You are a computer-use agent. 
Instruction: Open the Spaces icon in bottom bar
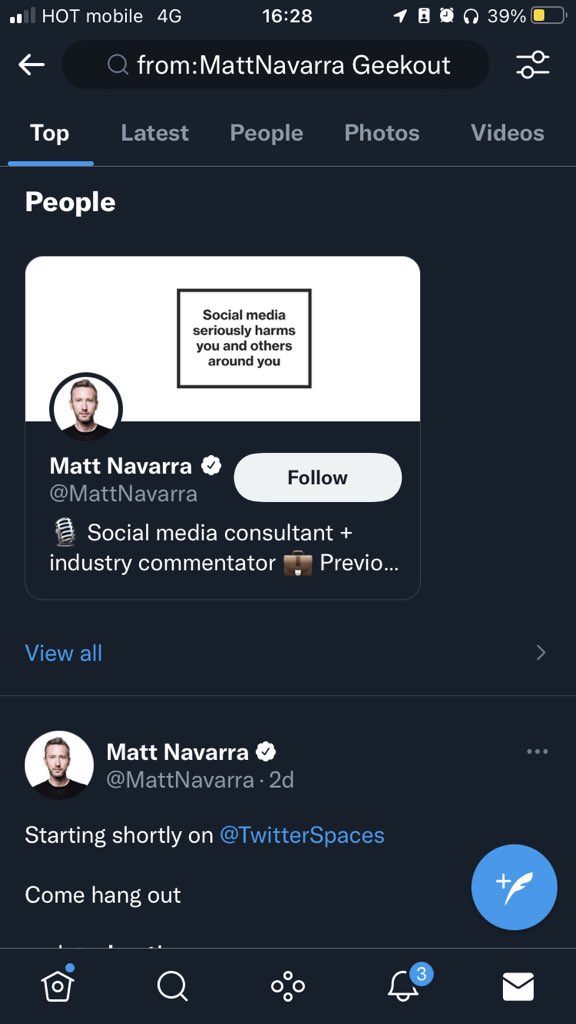pos(287,986)
